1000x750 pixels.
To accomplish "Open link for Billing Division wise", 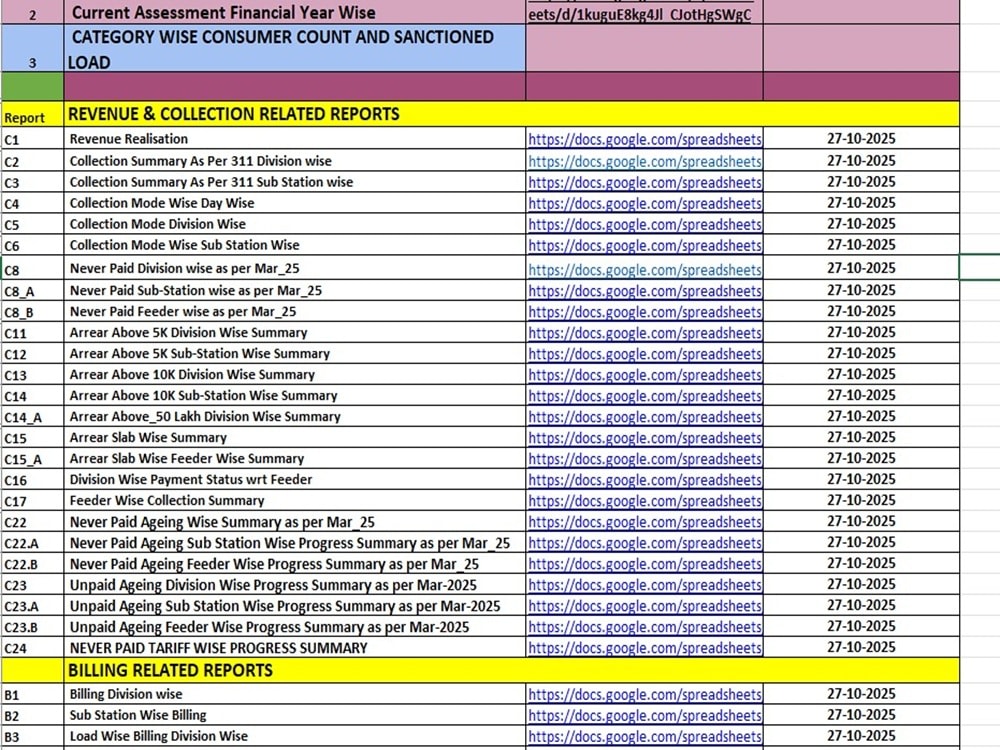I will coord(645,695).
